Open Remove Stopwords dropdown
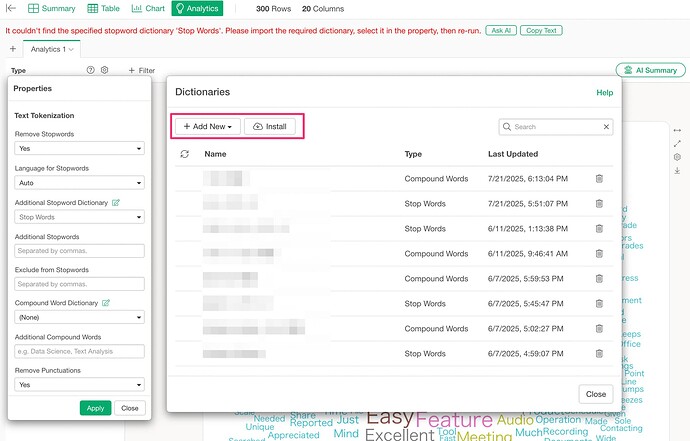690x441 pixels. (x=79, y=148)
